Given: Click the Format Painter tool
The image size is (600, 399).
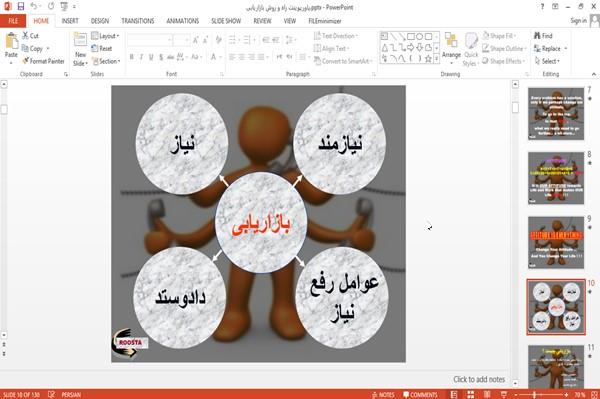Looking at the screenshot, I should coord(43,61).
